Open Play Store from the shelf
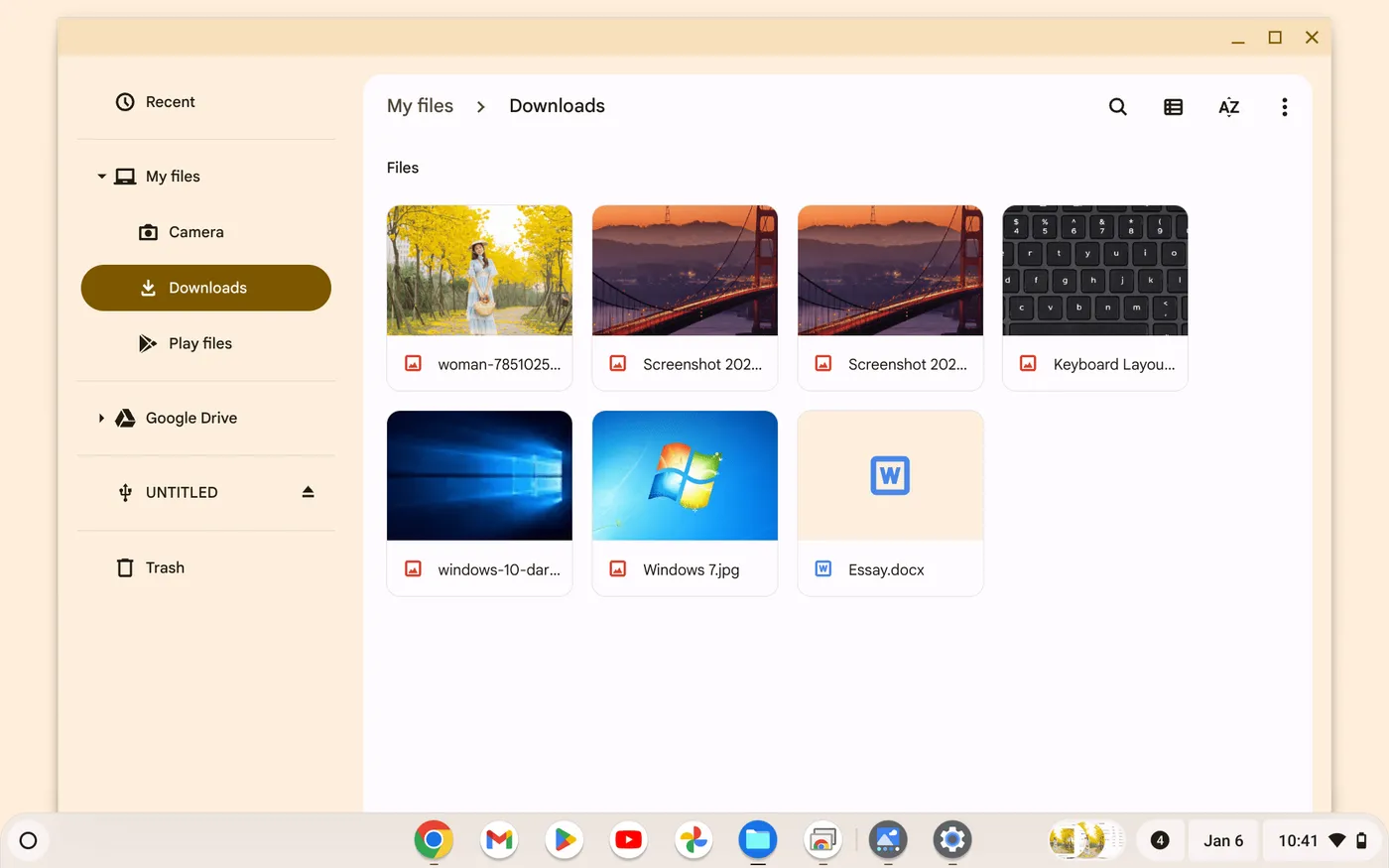This screenshot has height=868, width=1389. (564, 840)
